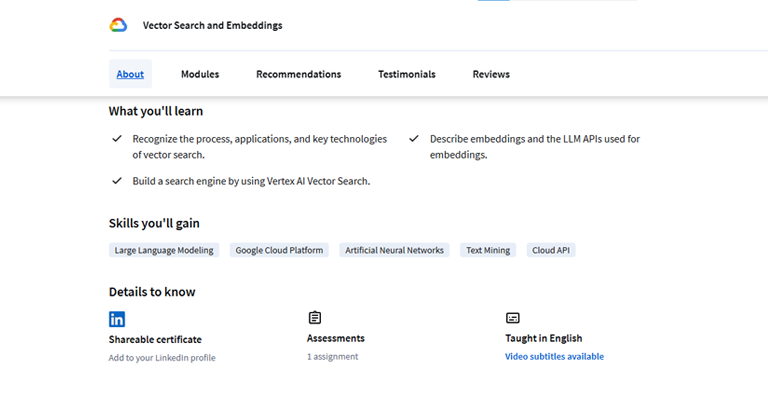Screen dimensions: 768x395
Task: Click the Cloud API skill tag
Action: 551,250
